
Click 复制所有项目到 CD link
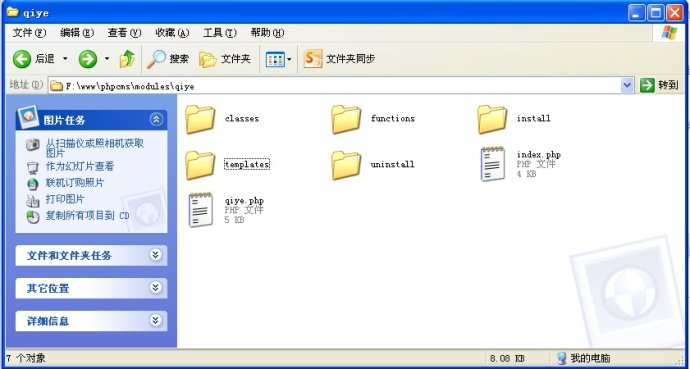(88, 216)
